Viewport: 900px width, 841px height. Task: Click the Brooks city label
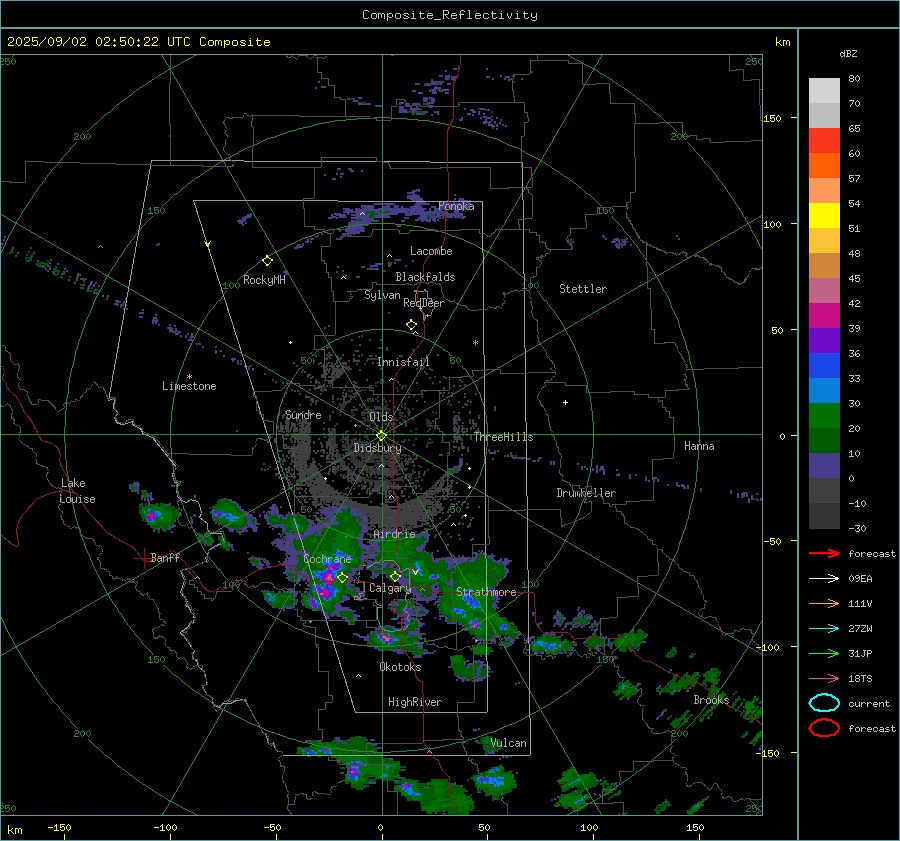[x=711, y=699]
